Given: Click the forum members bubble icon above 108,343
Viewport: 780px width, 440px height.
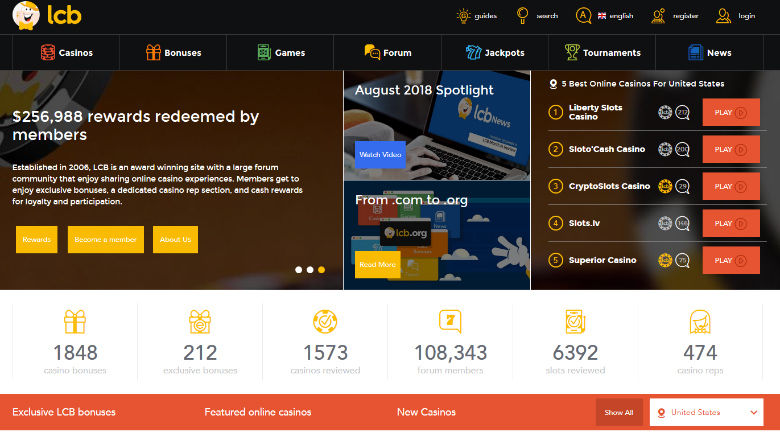Looking at the screenshot, I should pos(450,322).
